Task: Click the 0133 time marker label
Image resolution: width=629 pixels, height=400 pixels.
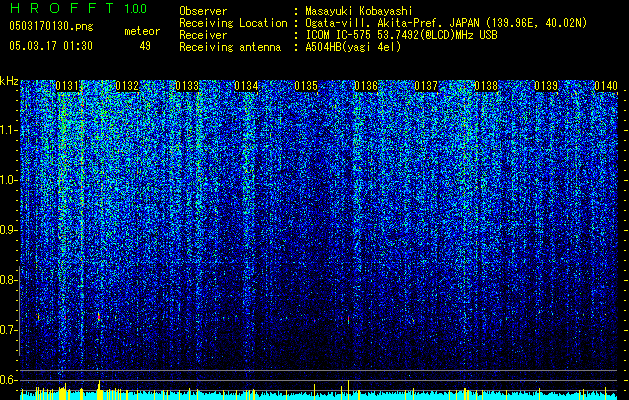Action: [x=187, y=86]
